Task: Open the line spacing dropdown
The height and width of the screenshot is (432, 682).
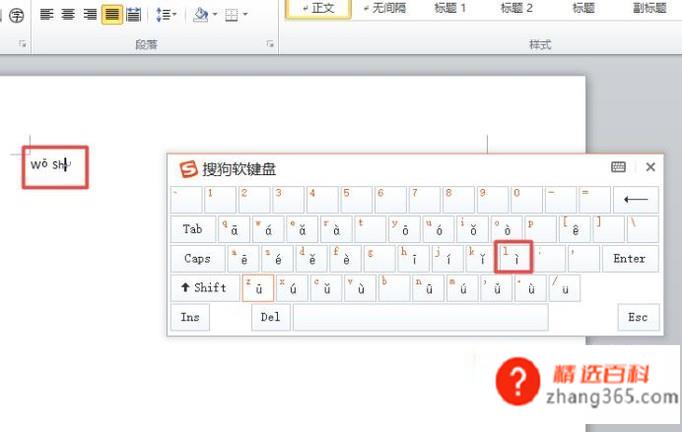Action: (166, 15)
